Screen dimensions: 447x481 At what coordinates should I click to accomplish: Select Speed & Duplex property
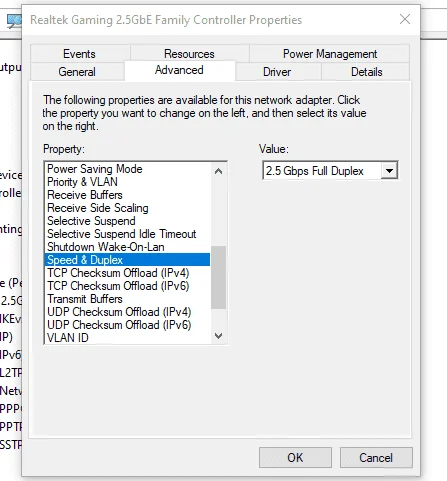[127, 260]
